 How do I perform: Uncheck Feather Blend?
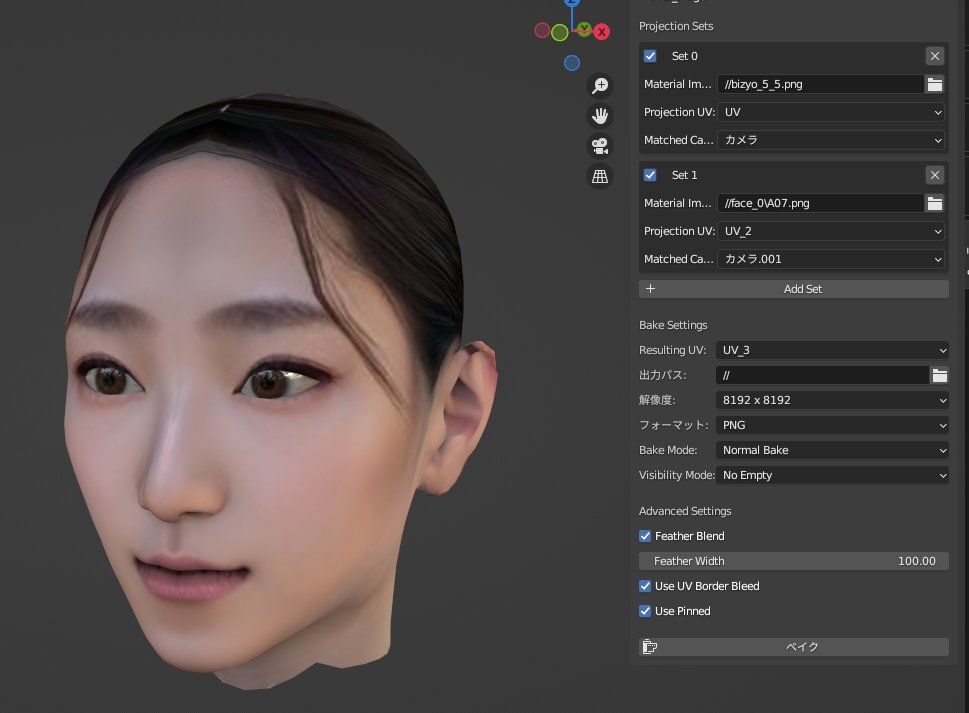(645, 536)
